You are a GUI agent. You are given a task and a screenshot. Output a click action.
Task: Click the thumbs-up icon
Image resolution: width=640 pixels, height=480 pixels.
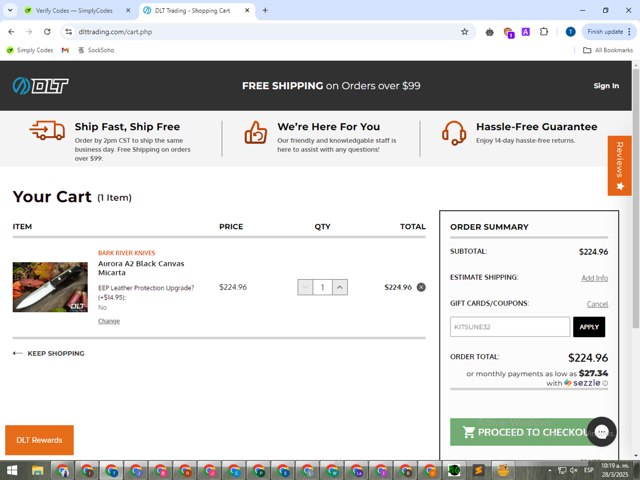(256, 132)
